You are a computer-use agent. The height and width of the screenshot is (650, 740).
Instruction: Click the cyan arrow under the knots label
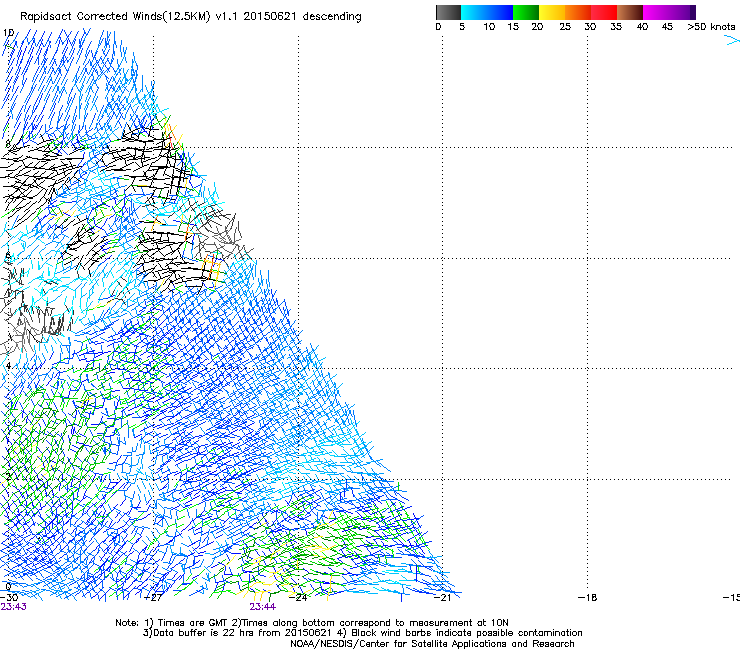(x=733, y=42)
